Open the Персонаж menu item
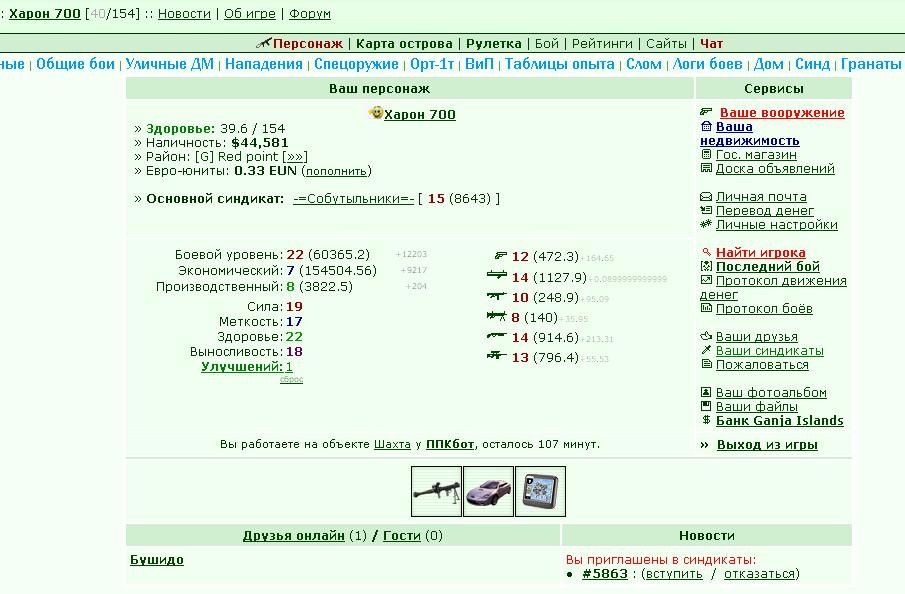Image resolution: width=905 pixels, height=594 pixels. (x=308, y=43)
